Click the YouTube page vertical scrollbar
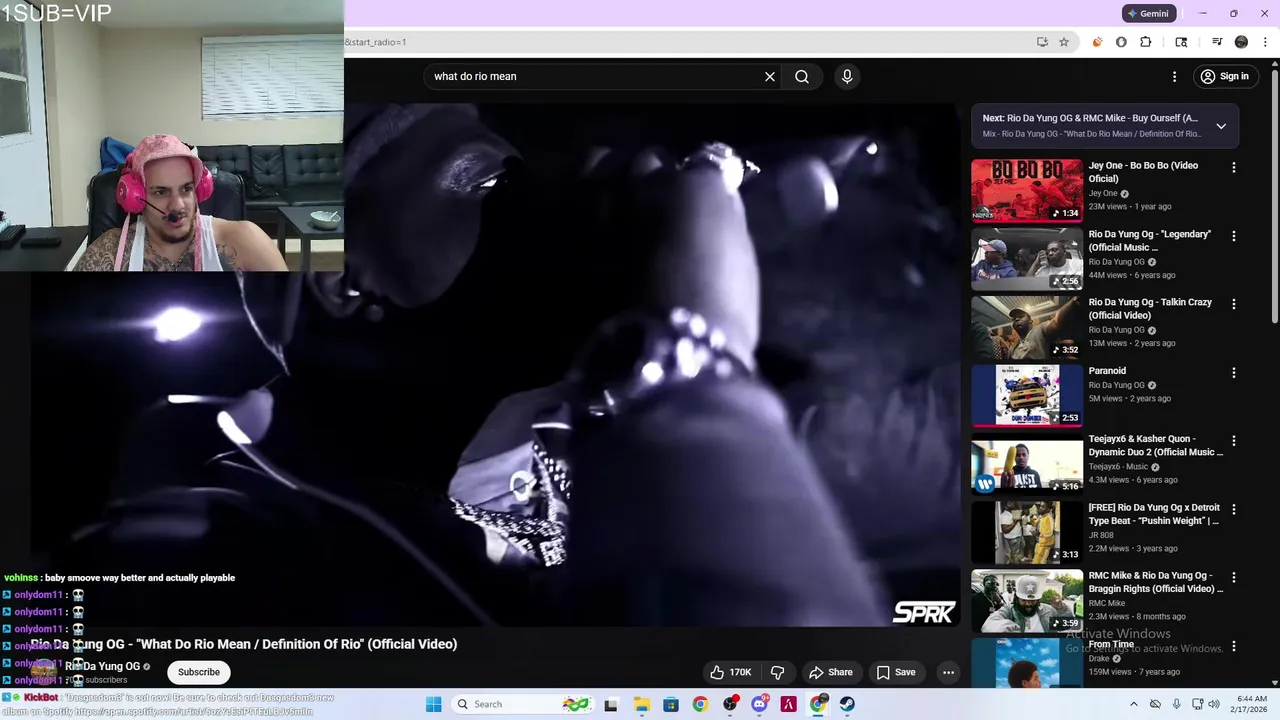The height and width of the screenshot is (720, 1280). 1274,195
